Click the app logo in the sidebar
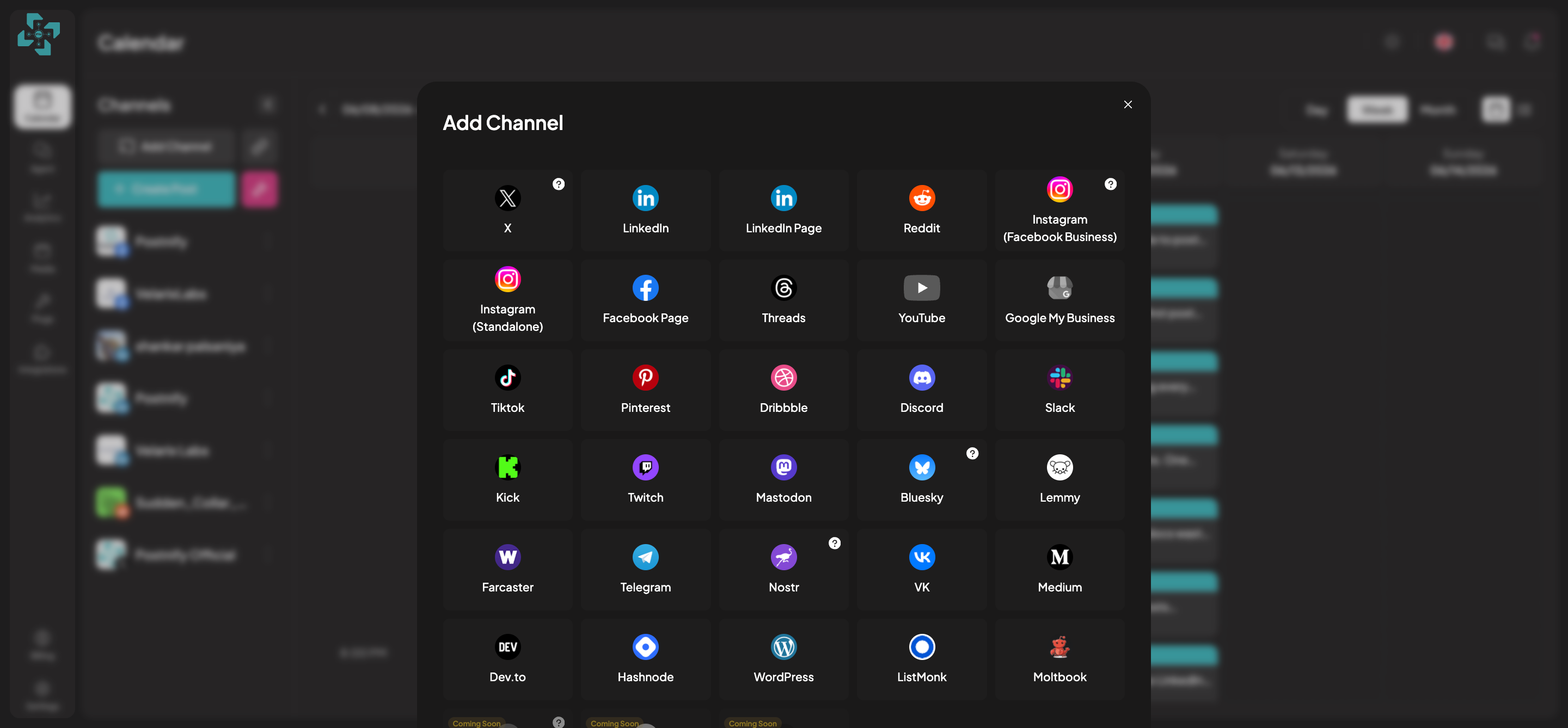This screenshot has width=1568, height=728. [38, 35]
